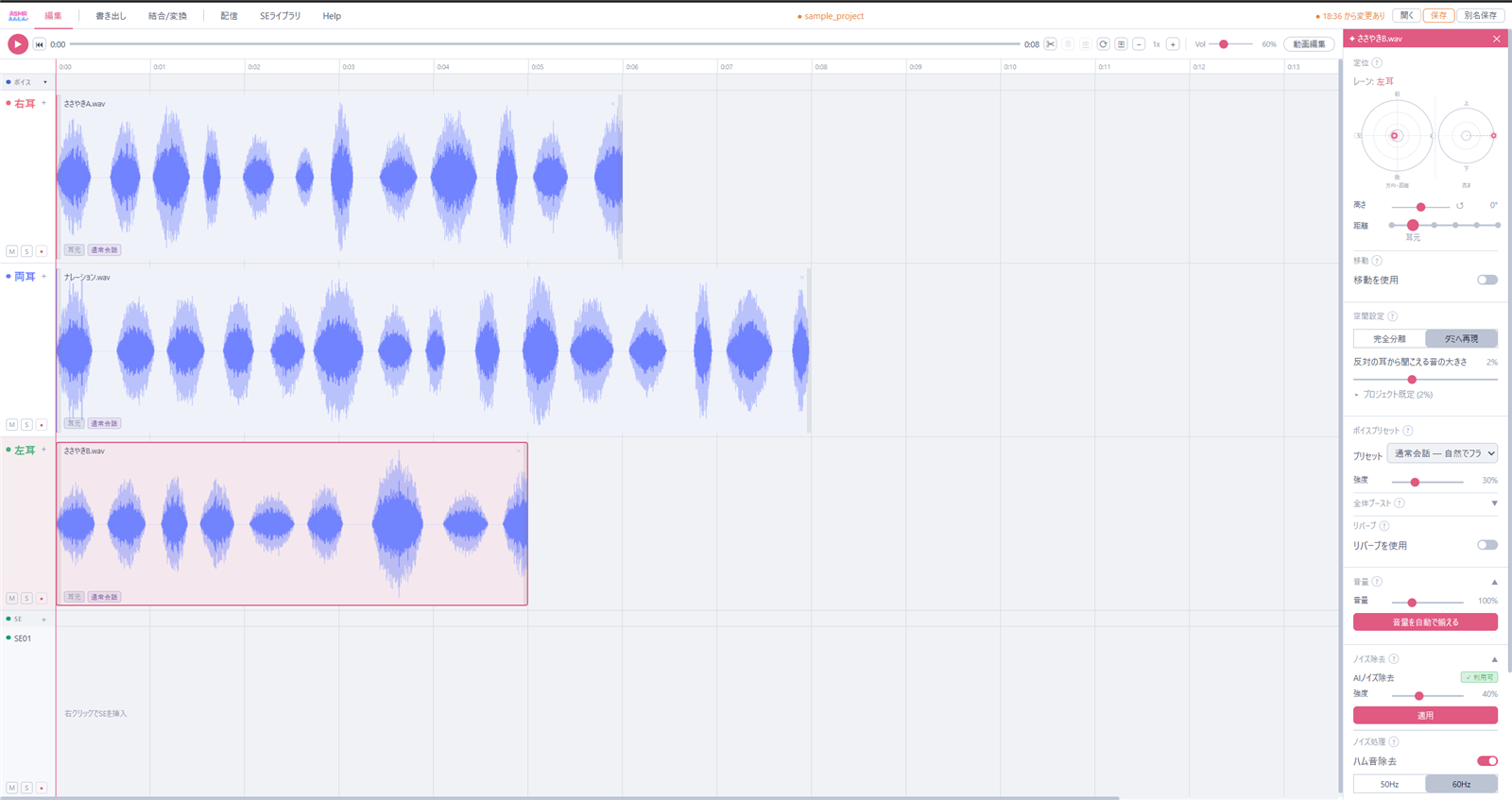Expand the 全体ブースト section arrow

pos(1494,503)
